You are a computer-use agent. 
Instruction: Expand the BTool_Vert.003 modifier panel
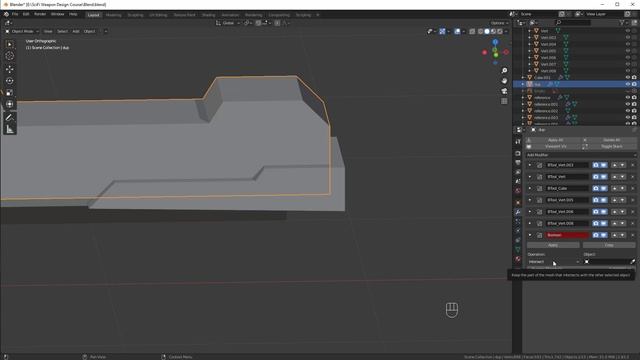(x=530, y=165)
